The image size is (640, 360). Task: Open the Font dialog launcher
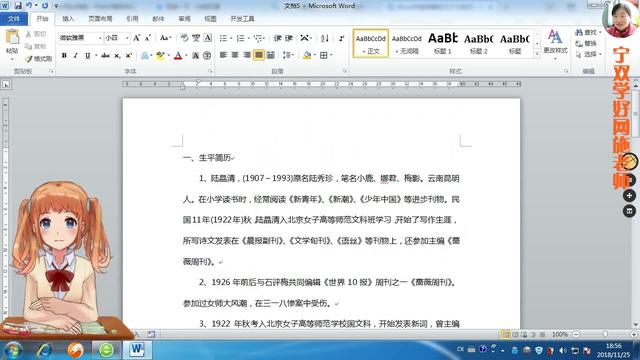click(x=210, y=71)
